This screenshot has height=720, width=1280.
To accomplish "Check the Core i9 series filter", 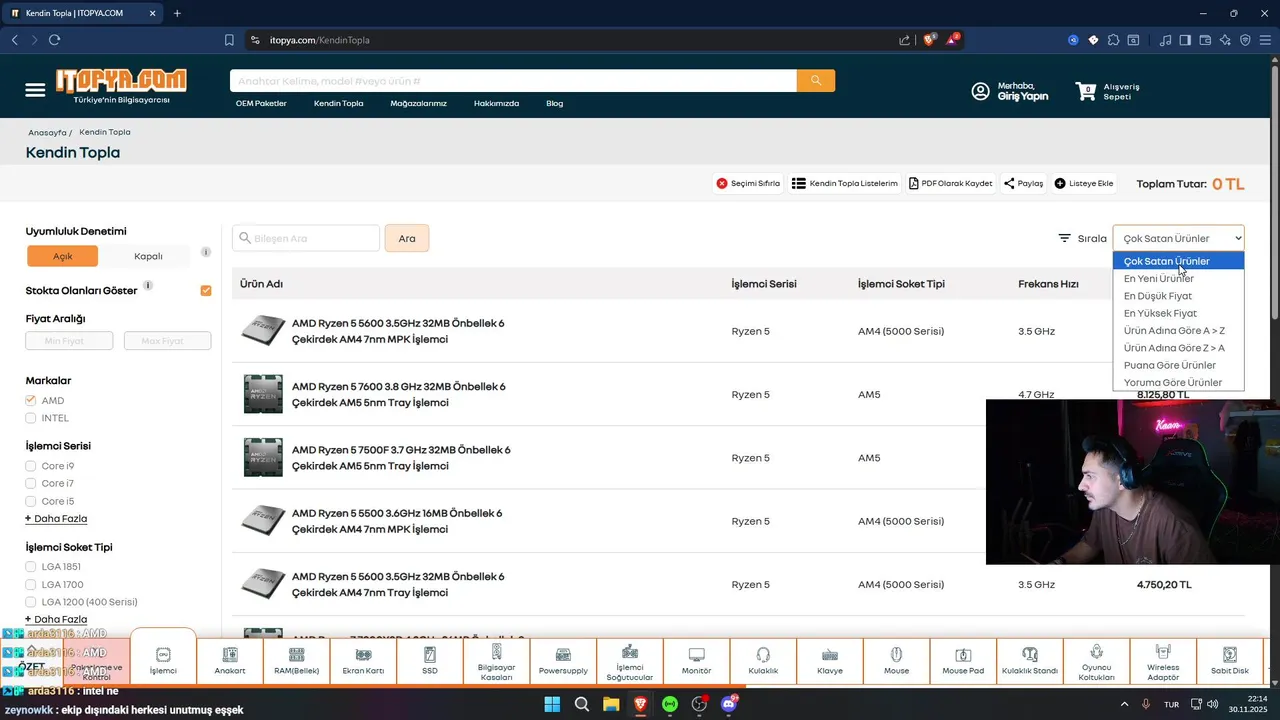I will tap(31, 466).
